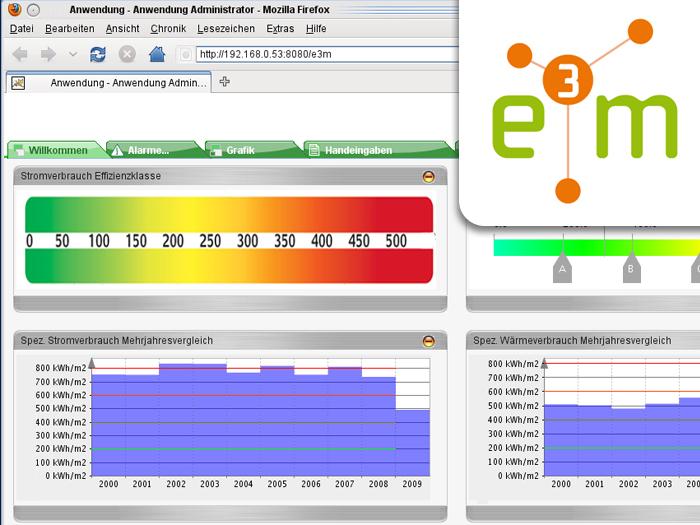Open the history dropdown arrow beside forward

pyautogui.click(x=73, y=54)
